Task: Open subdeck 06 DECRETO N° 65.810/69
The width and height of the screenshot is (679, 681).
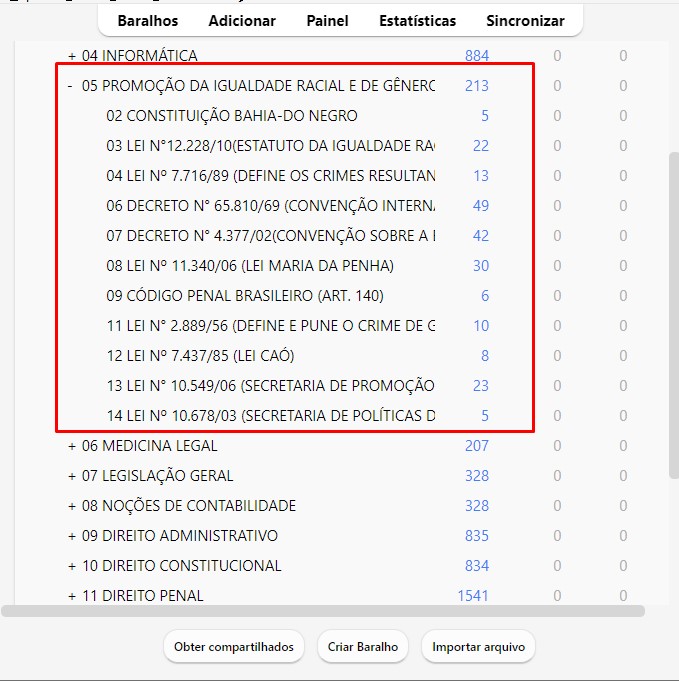Action: (x=270, y=206)
